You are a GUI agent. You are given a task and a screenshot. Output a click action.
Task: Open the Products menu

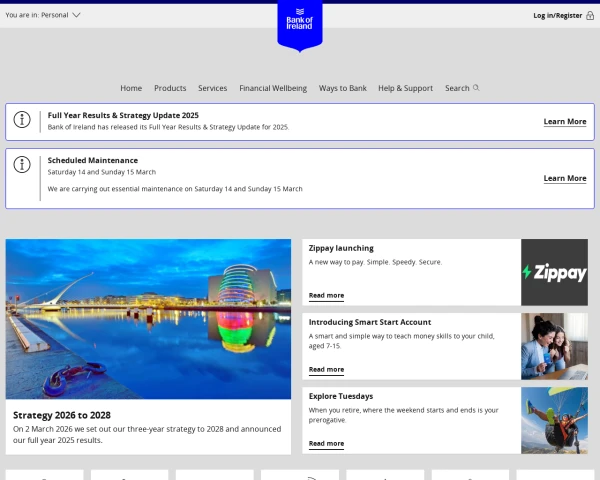[x=170, y=88]
